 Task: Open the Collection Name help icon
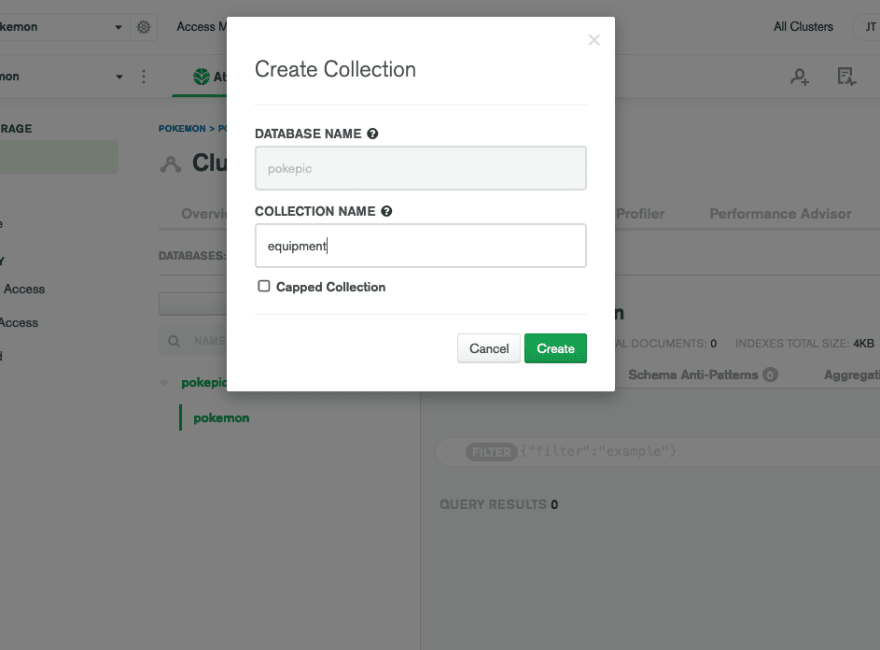click(387, 211)
